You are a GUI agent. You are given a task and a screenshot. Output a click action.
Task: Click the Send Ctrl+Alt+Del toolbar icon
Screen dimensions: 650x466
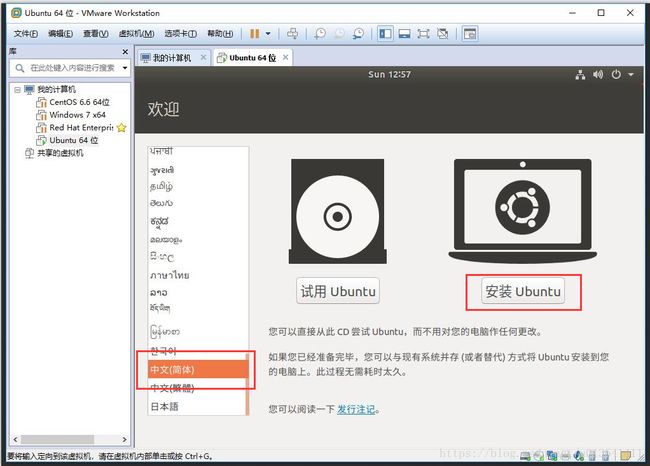coord(293,34)
